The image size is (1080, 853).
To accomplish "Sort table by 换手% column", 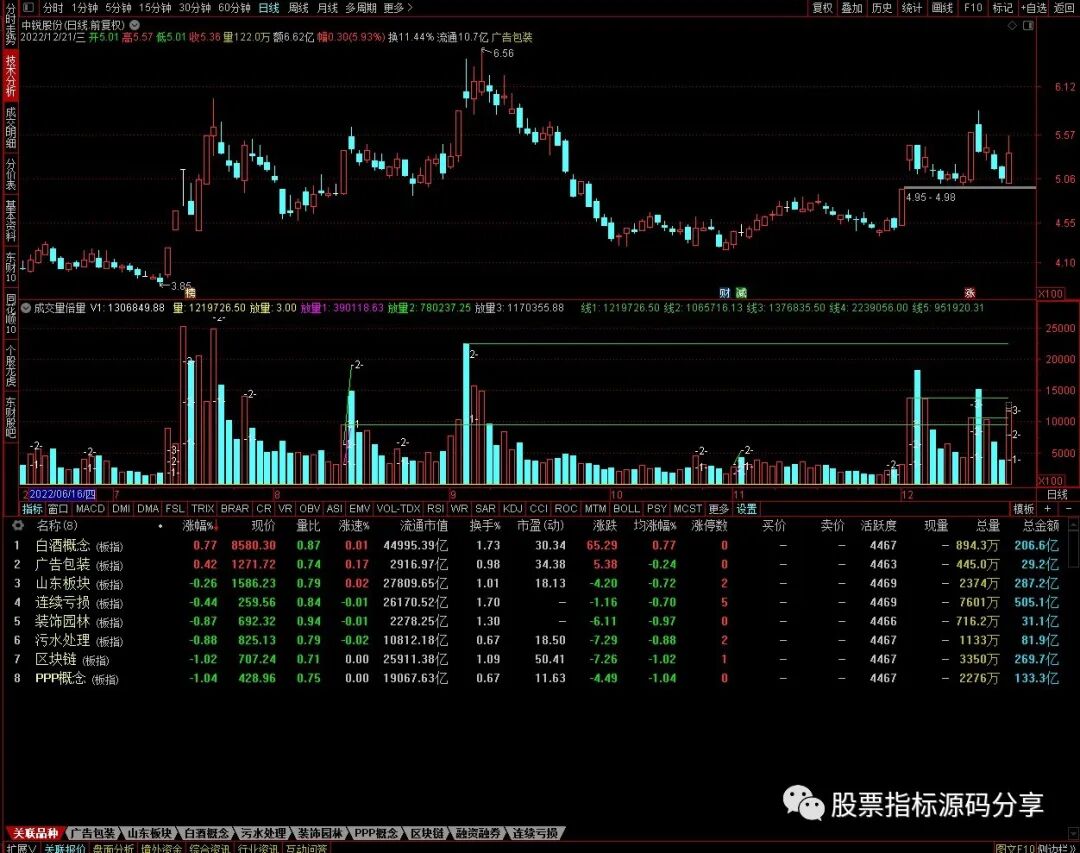I will click(x=485, y=526).
